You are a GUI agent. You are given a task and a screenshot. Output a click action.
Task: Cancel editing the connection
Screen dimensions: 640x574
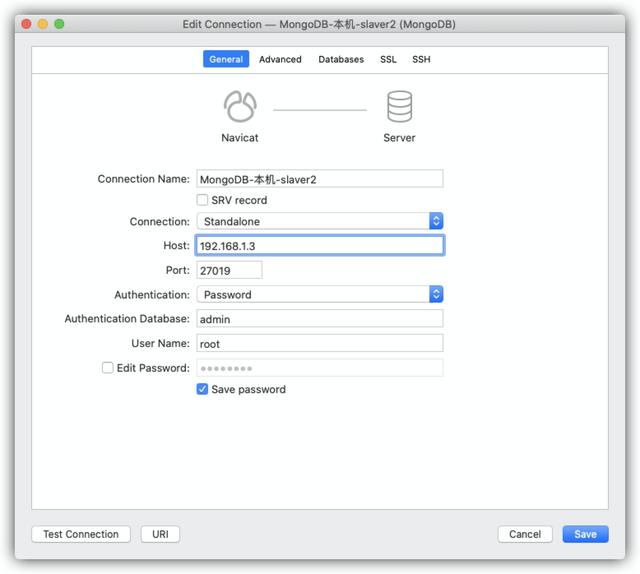pos(525,534)
